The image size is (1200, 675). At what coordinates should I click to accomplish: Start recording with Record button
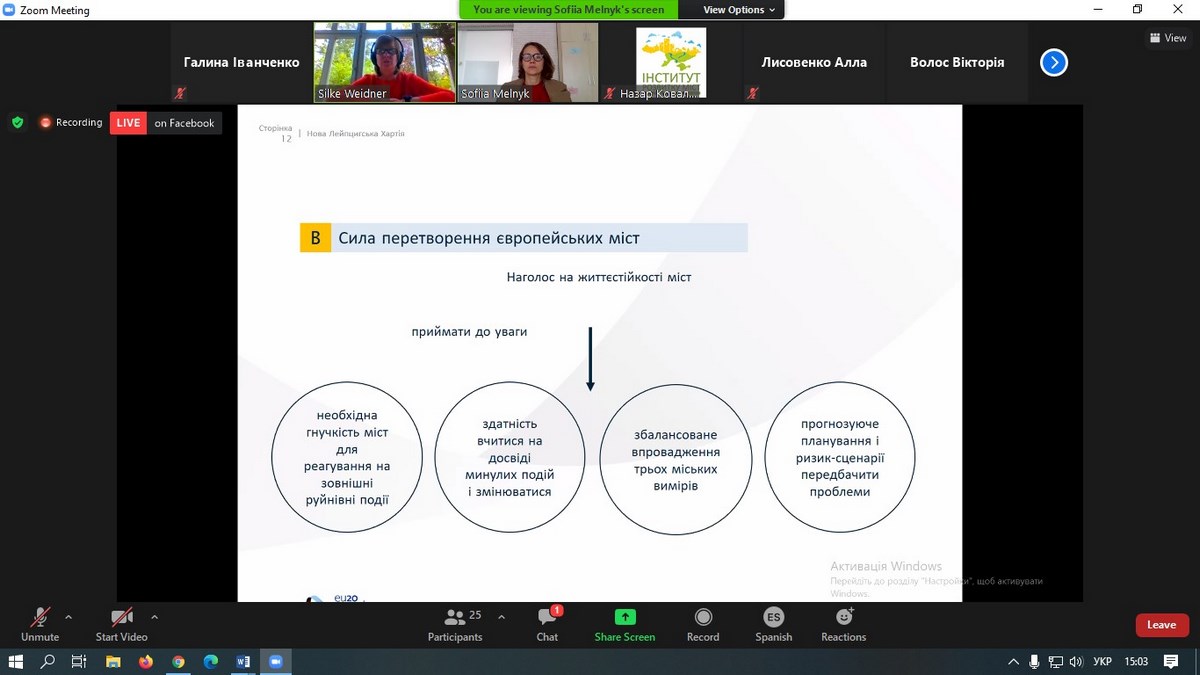point(703,624)
